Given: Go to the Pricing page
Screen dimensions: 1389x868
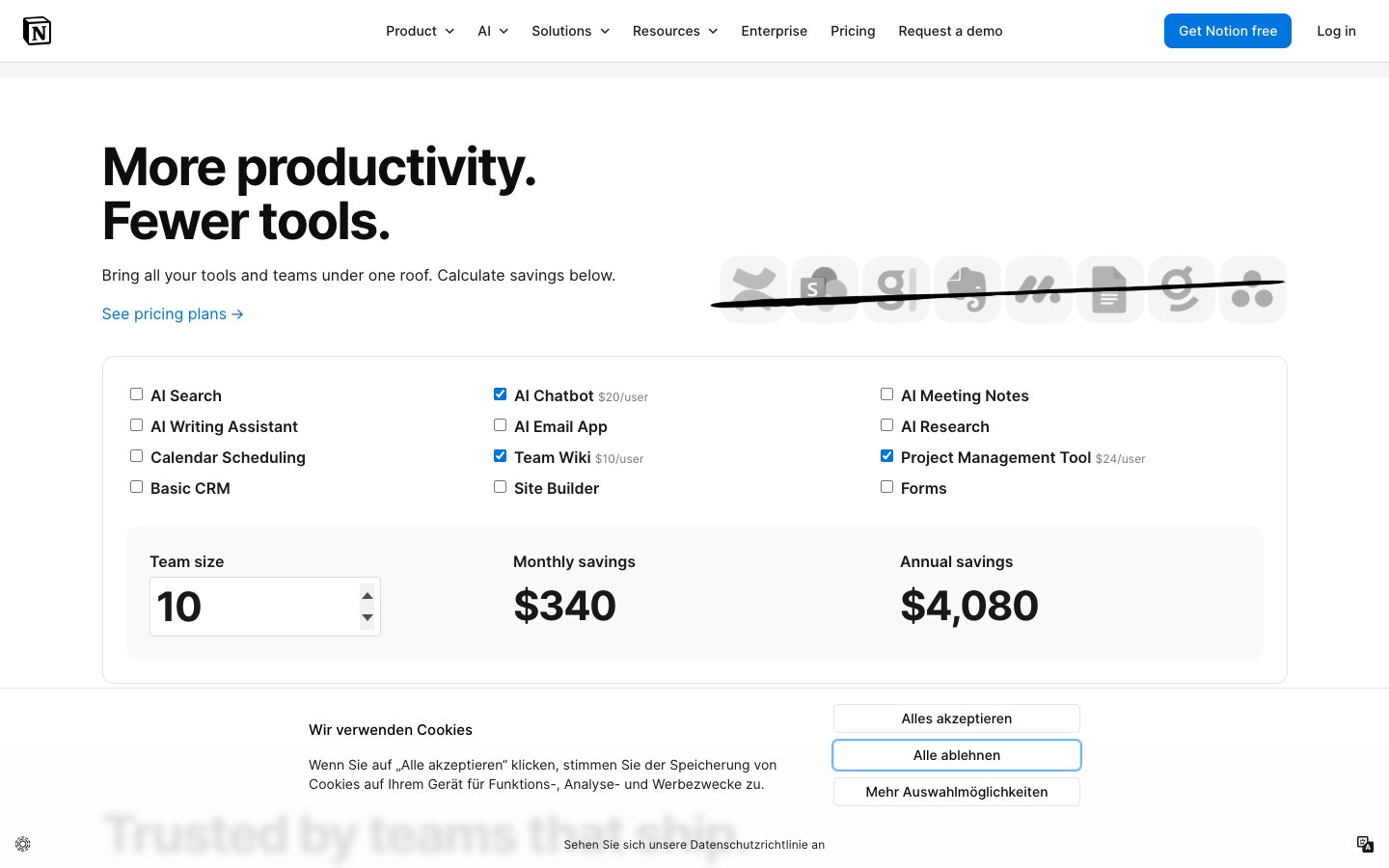Looking at the screenshot, I should point(853,31).
